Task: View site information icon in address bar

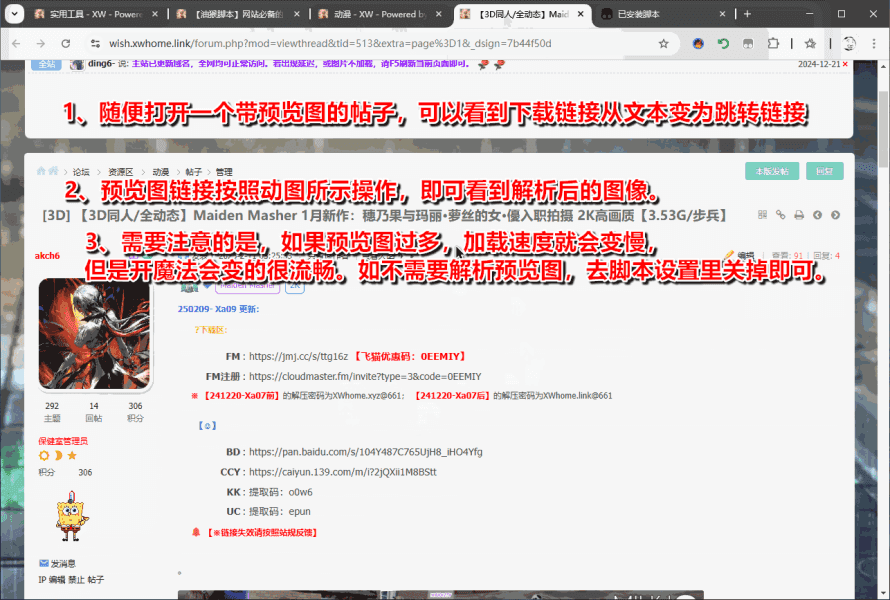Action: coord(95,44)
